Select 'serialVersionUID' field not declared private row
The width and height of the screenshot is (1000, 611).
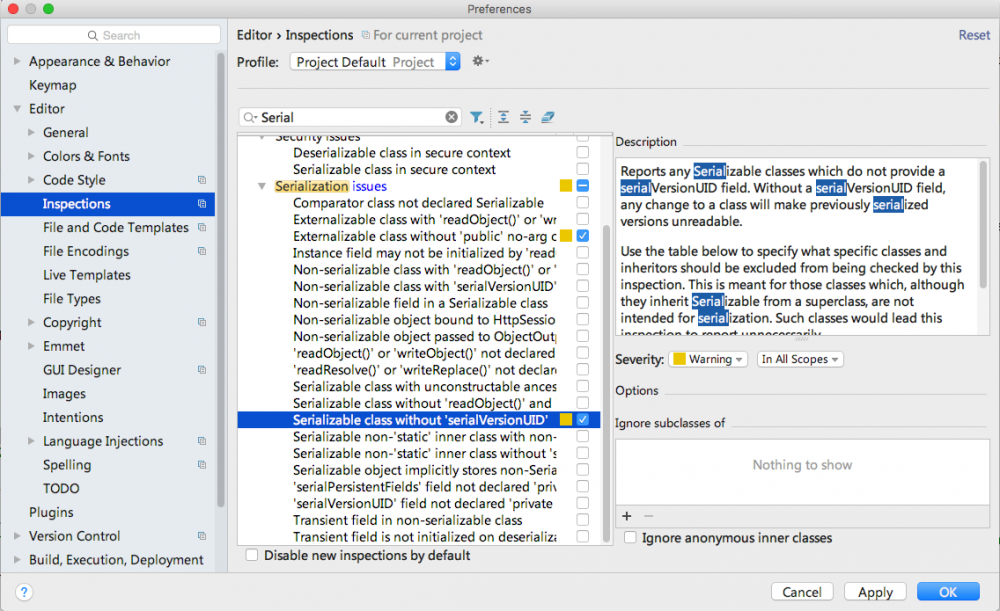click(418, 503)
